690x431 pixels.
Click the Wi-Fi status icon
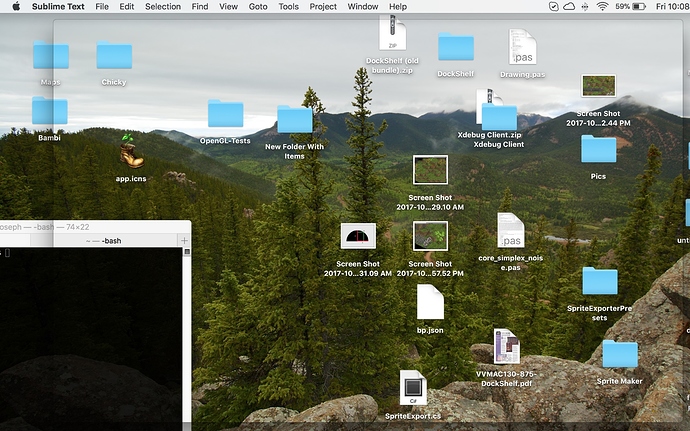(x=602, y=7)
